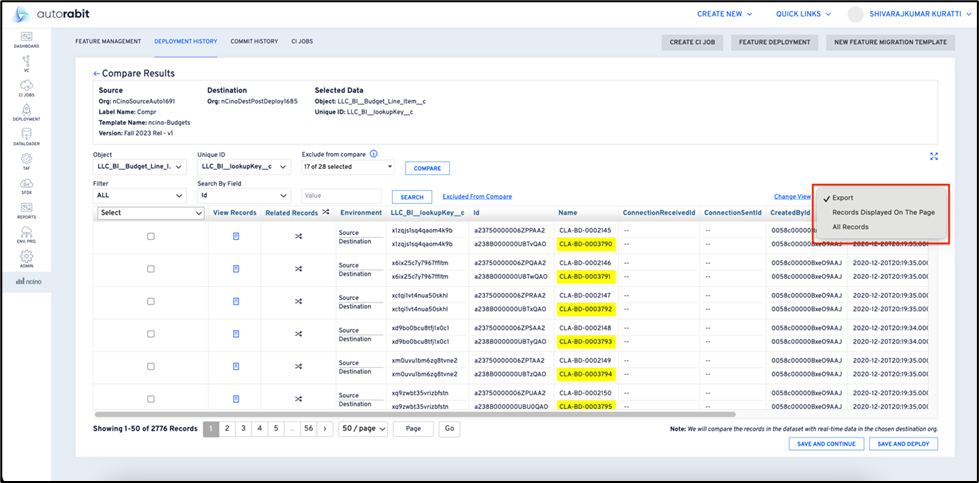979x483 pixels.
Task: Open the Admin sidebar icon
Action: 26,259
